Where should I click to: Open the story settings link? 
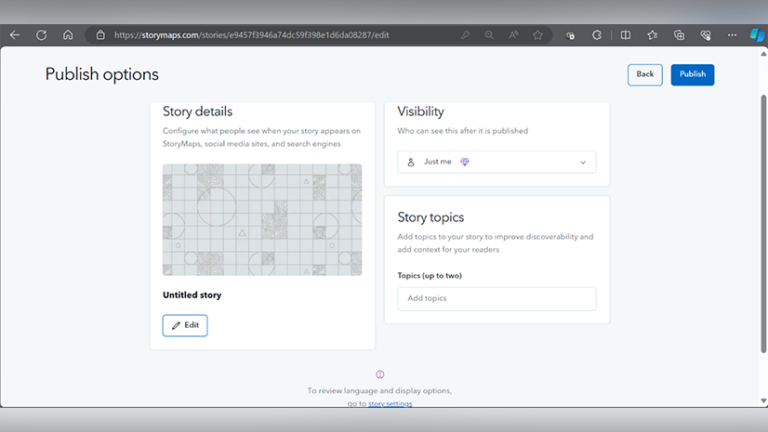[x=390, y=404]
